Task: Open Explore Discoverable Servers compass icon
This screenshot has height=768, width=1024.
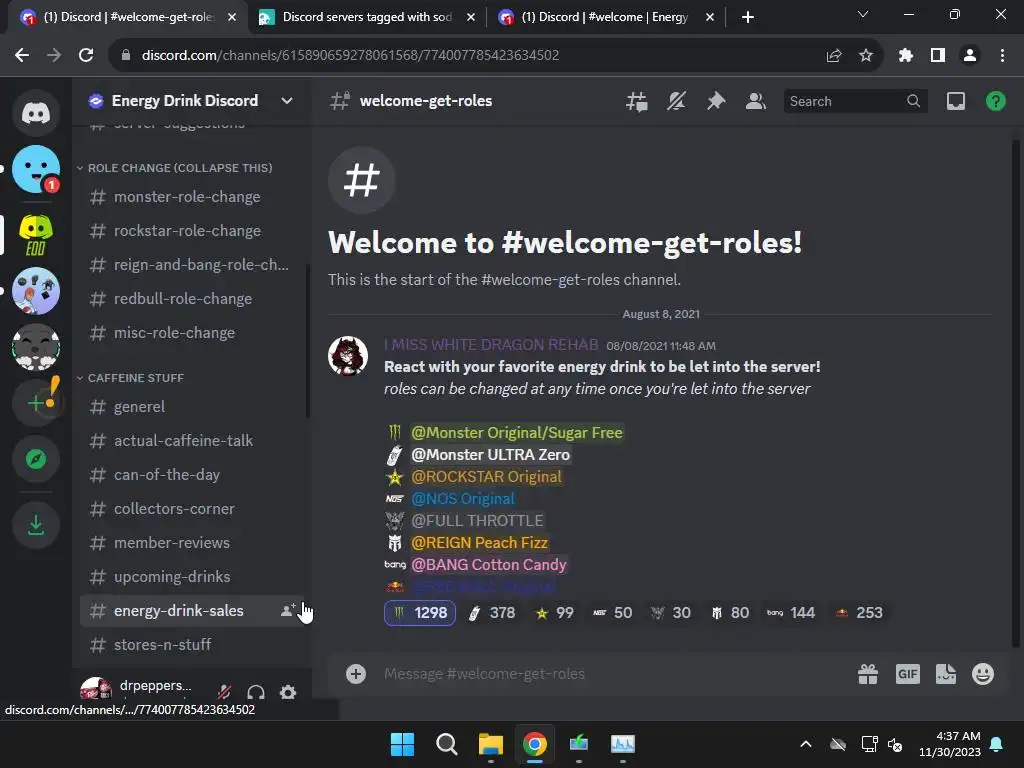Action: [36, 459]
